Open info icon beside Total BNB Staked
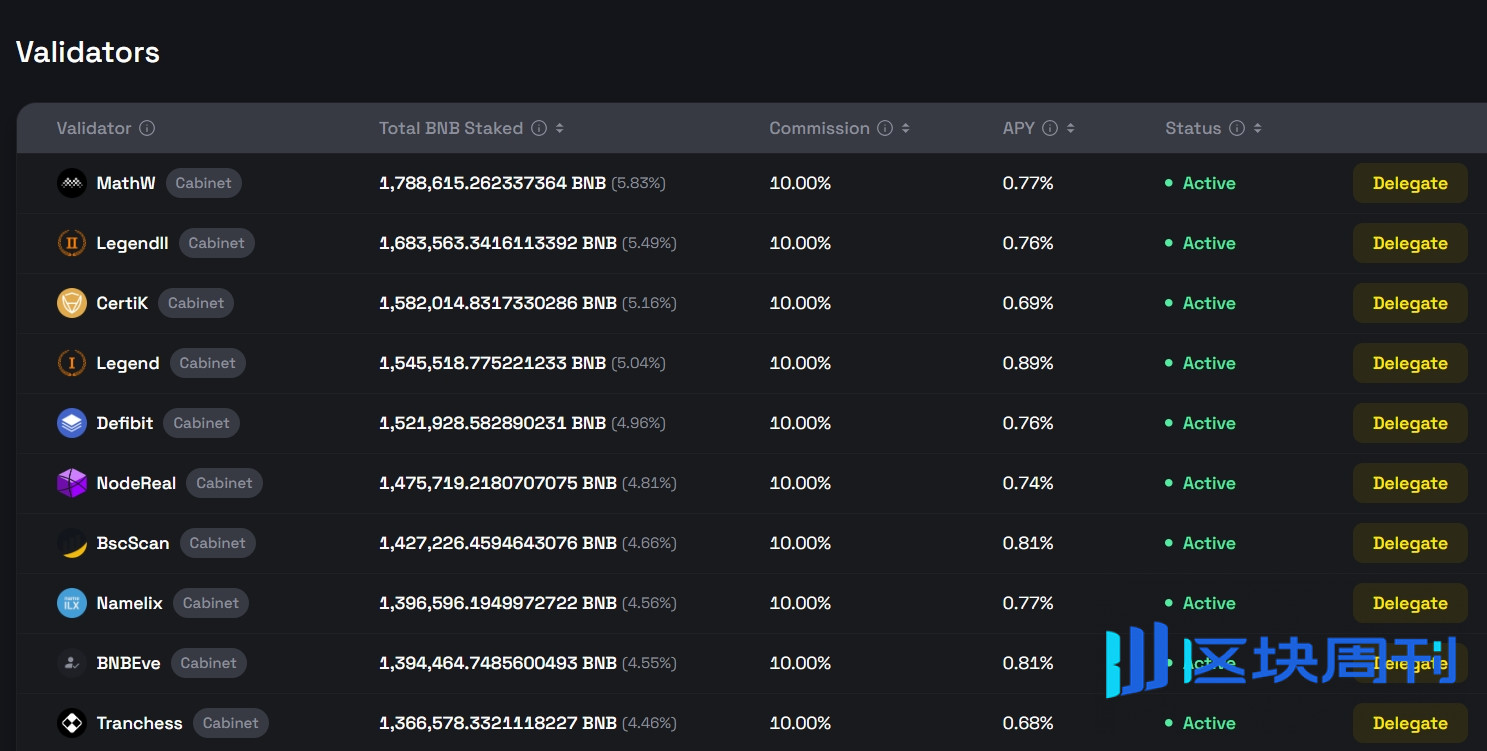 point(539,128)
